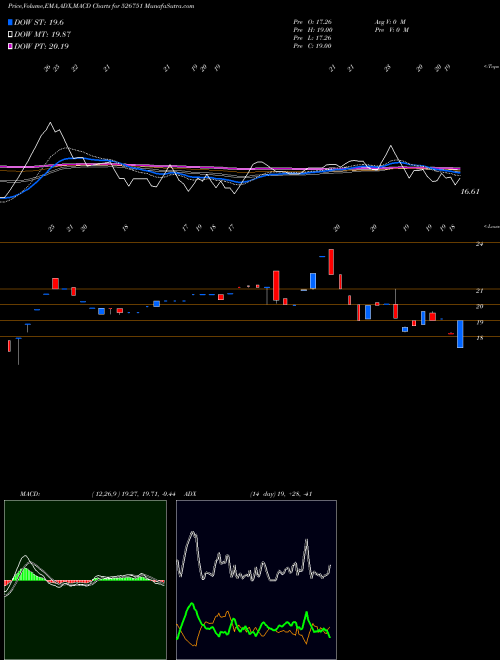Click MACD parameters '(12,26,9) 19.27, 19.71, -0.44'
500x660 pixels.
coord(136,494)
